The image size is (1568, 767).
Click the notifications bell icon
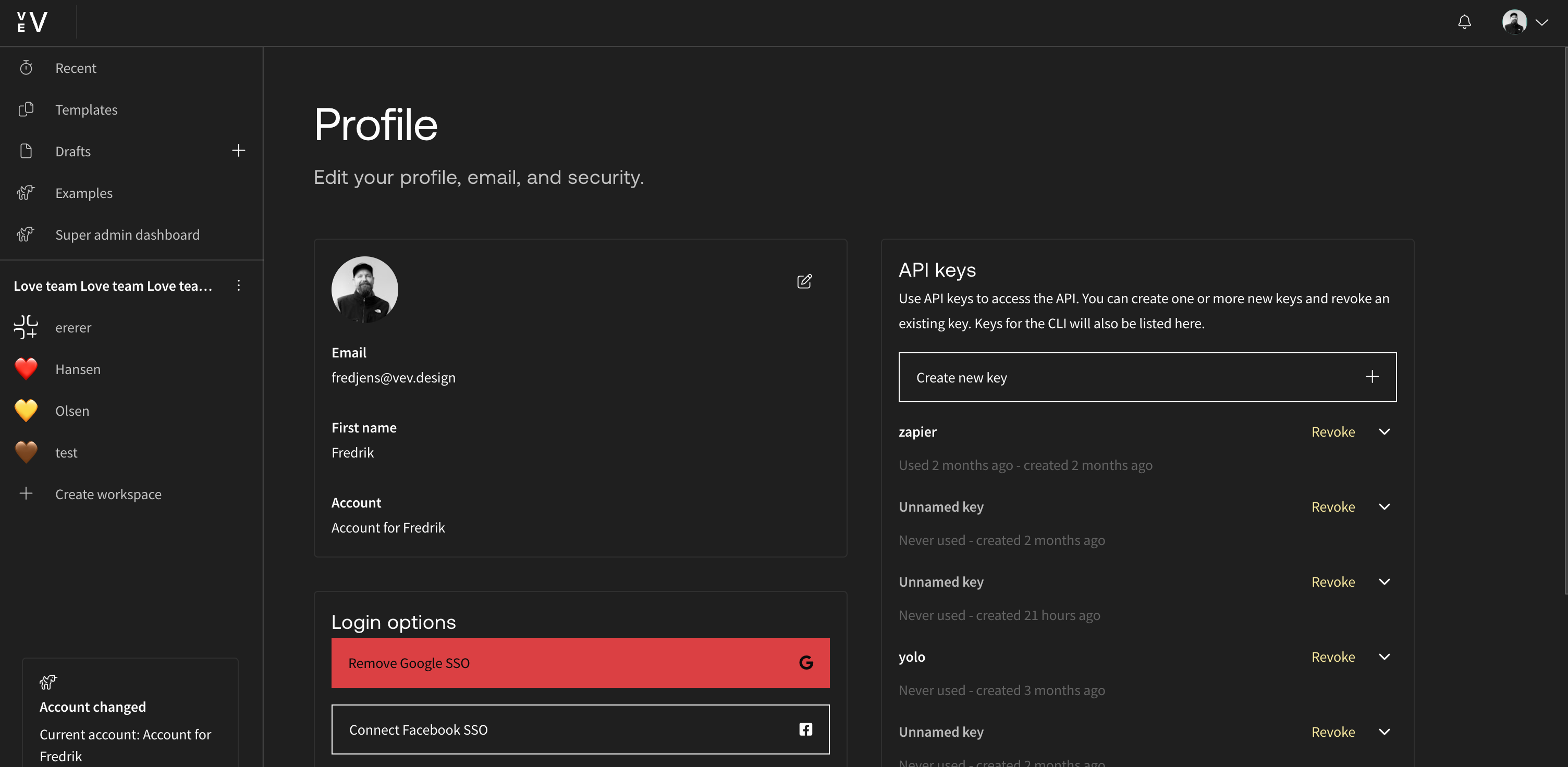(1464, 22)
